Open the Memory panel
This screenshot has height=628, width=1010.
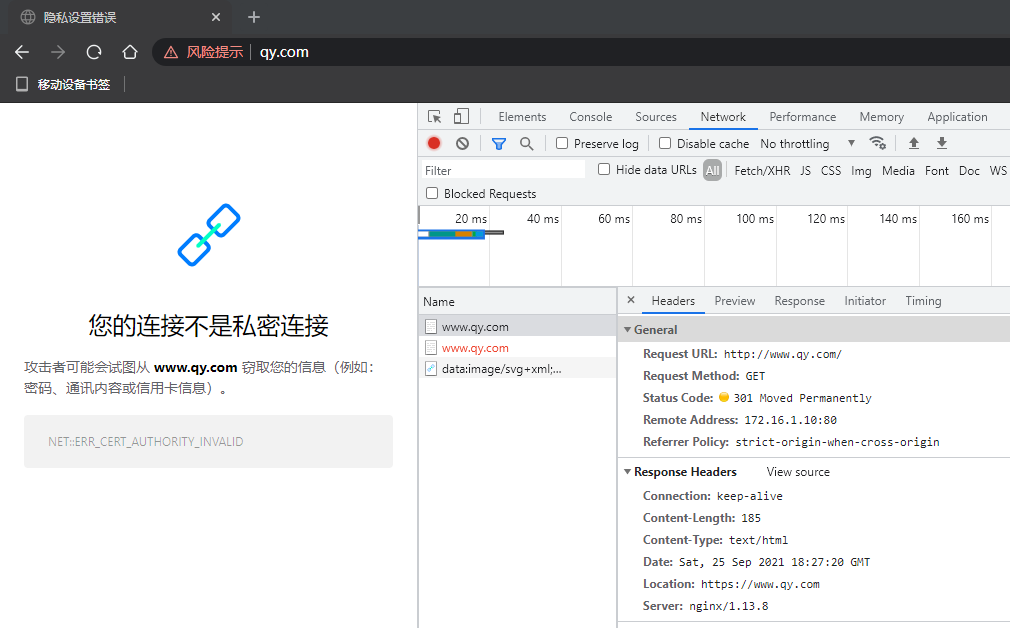click(881, 117)
